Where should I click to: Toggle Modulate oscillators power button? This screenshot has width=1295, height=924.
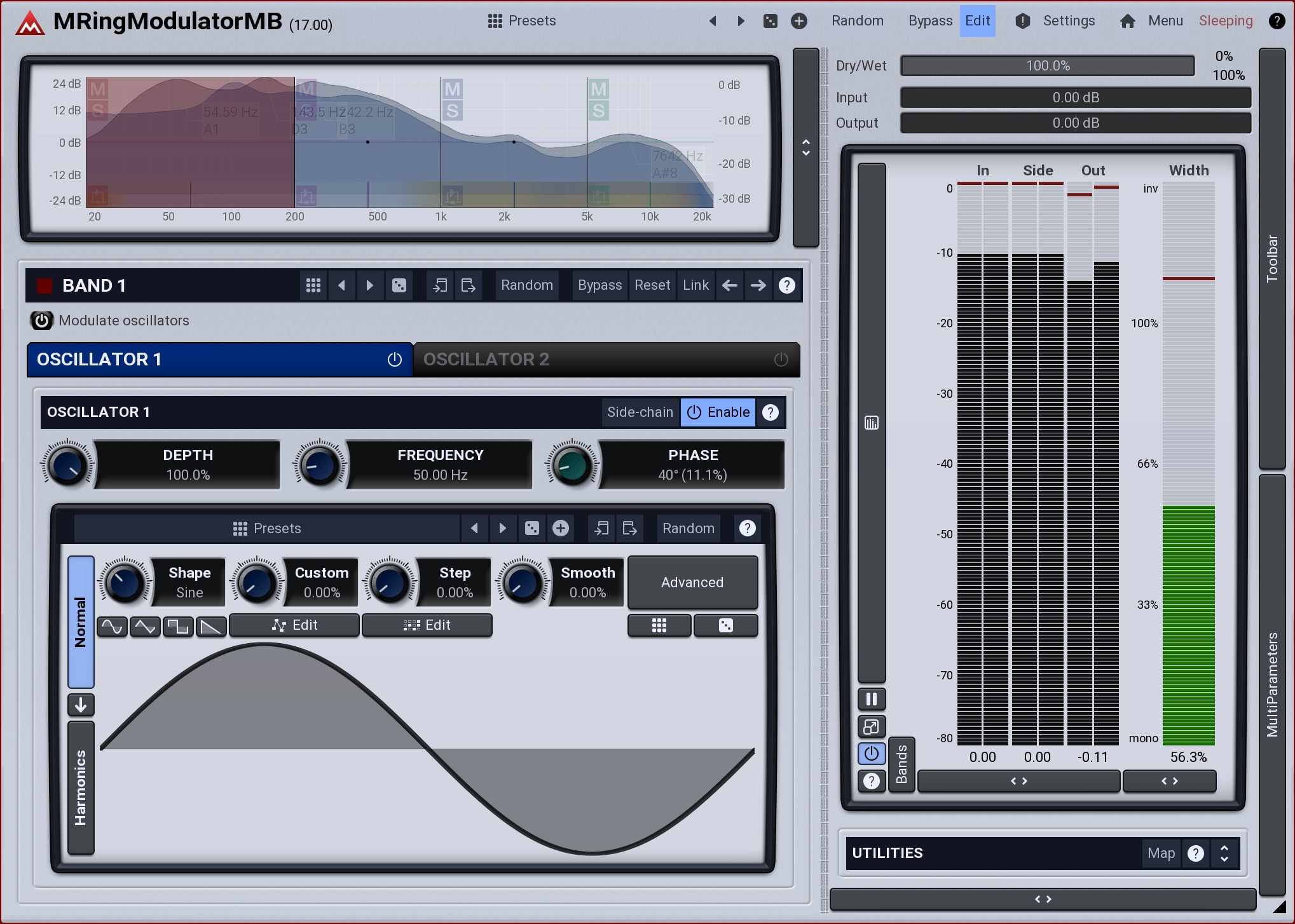[42, 320]
